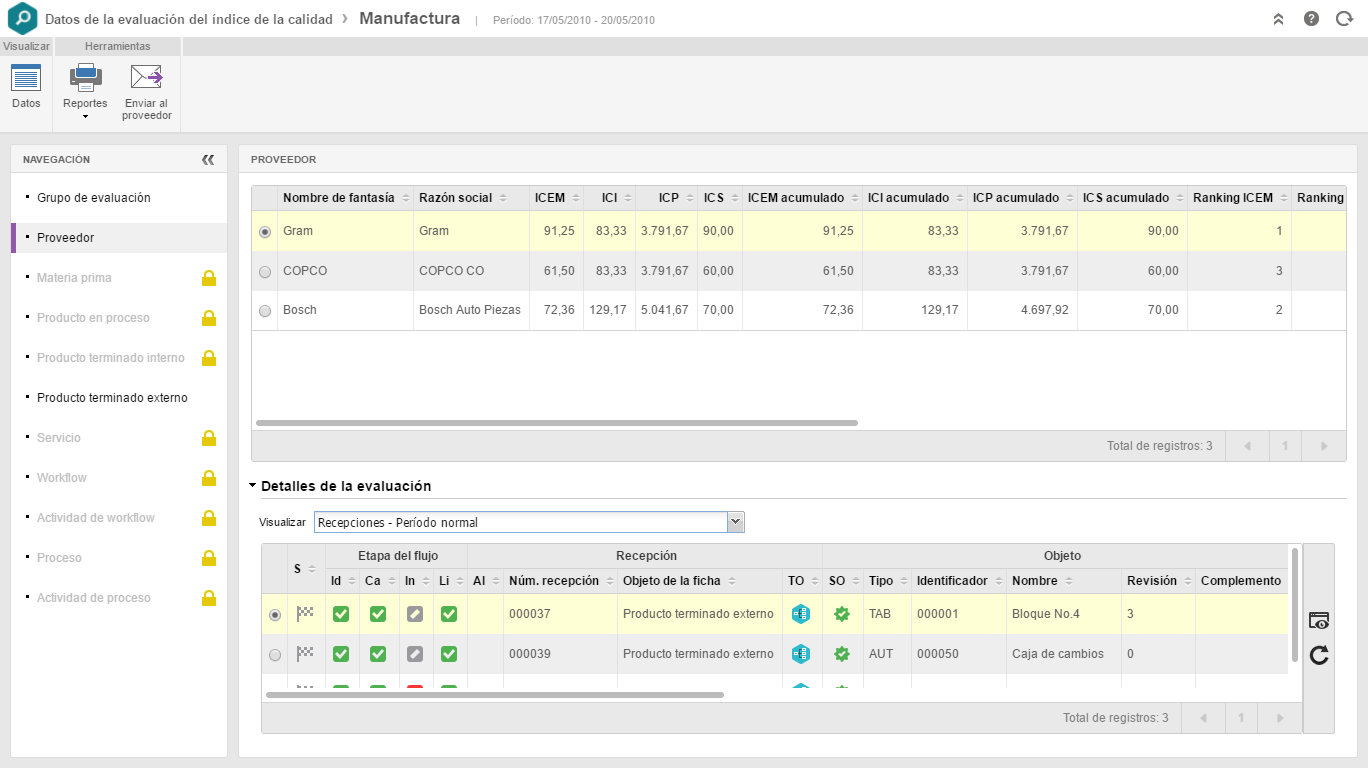1368x768 pixels.
Task: Select the Bosch supplier radio button
Action: tap(265, 311)
